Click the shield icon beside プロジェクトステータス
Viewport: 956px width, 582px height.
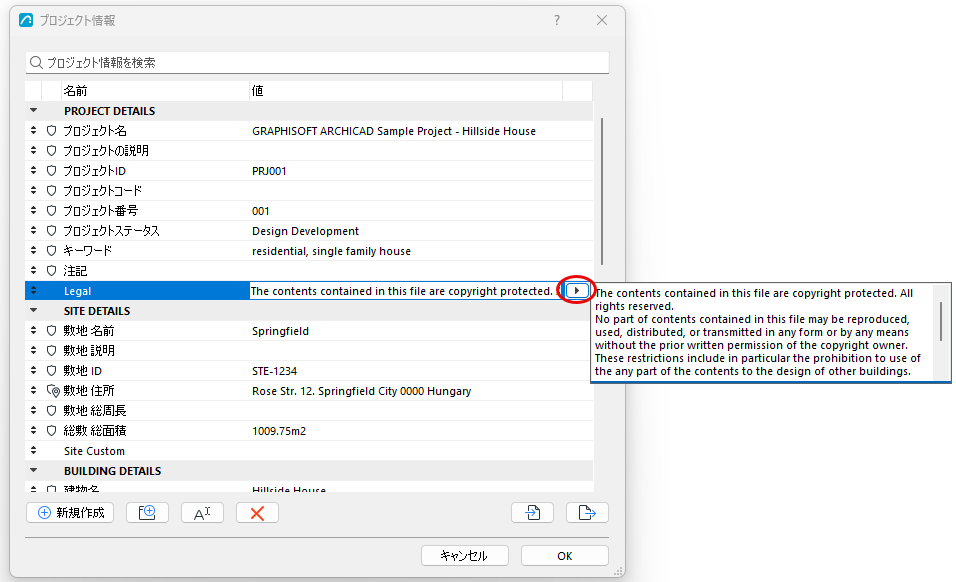52,230
